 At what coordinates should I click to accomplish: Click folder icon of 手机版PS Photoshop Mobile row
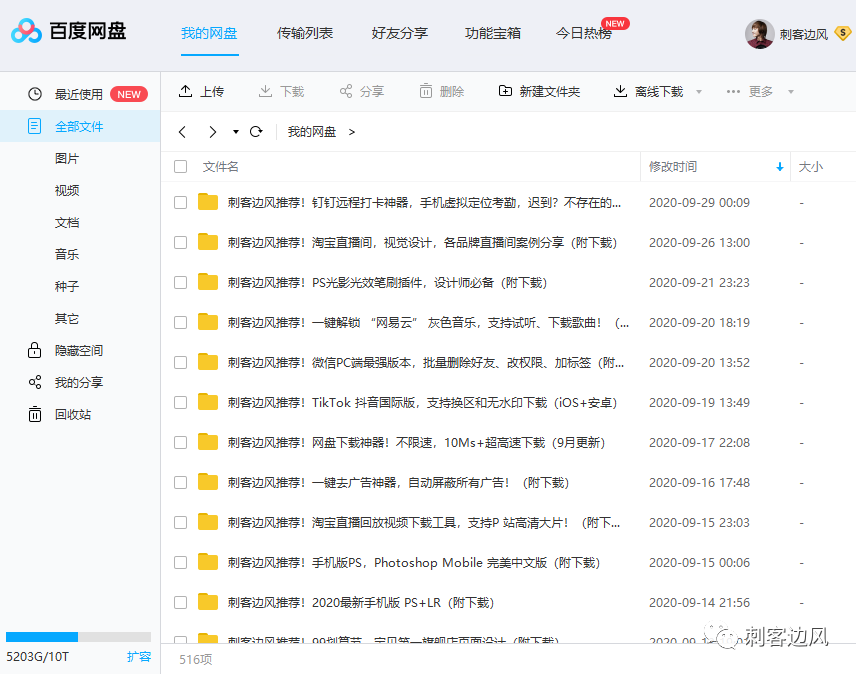coord(208,562)
